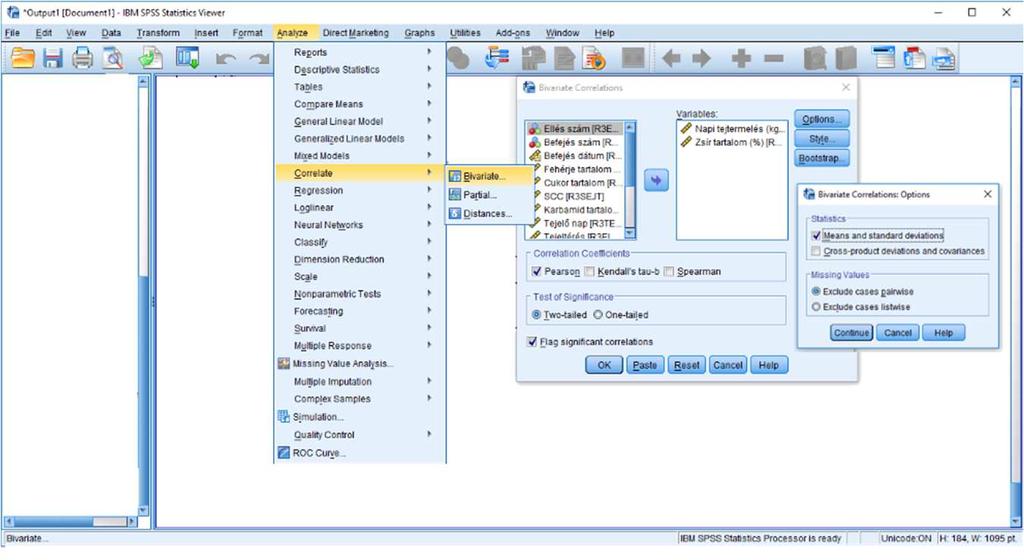Expand the Quality Control submenu

coord(360,435)
